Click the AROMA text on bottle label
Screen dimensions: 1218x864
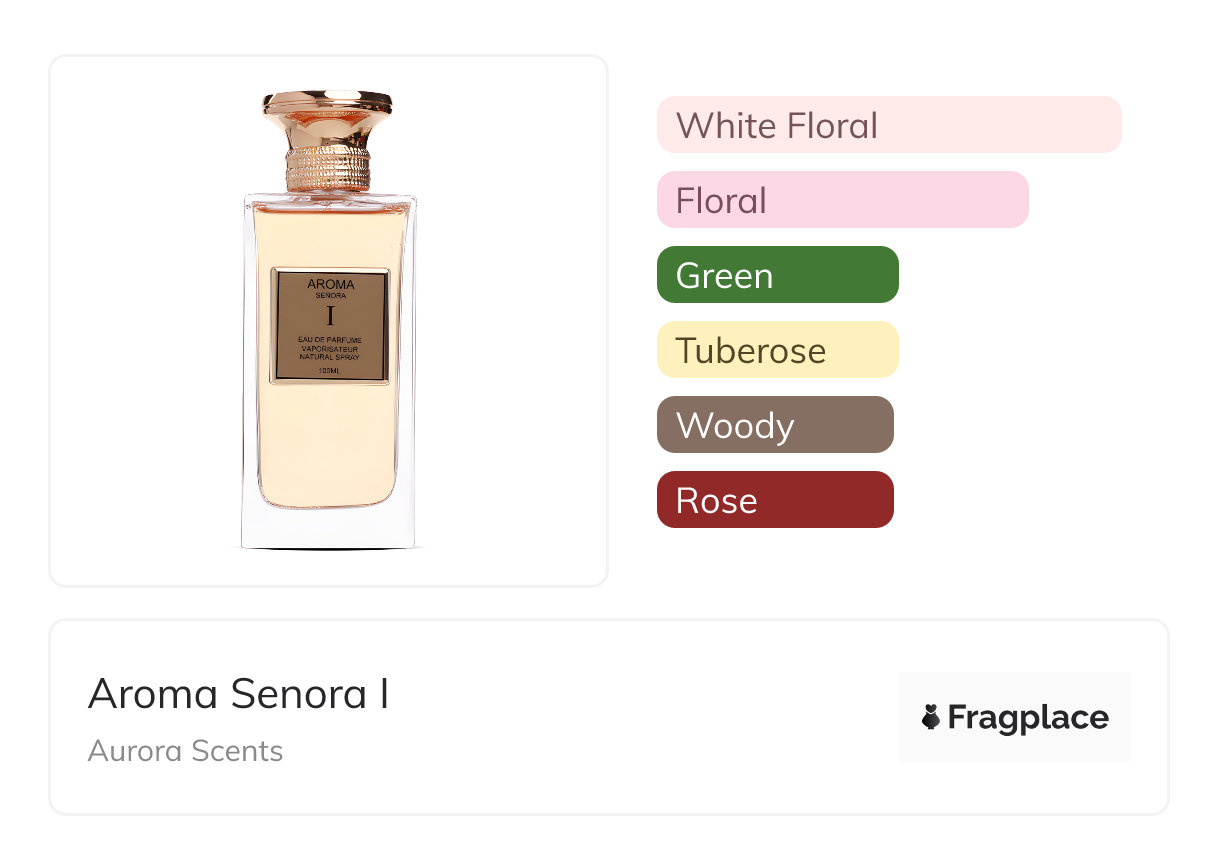click(x=330, y=284)
